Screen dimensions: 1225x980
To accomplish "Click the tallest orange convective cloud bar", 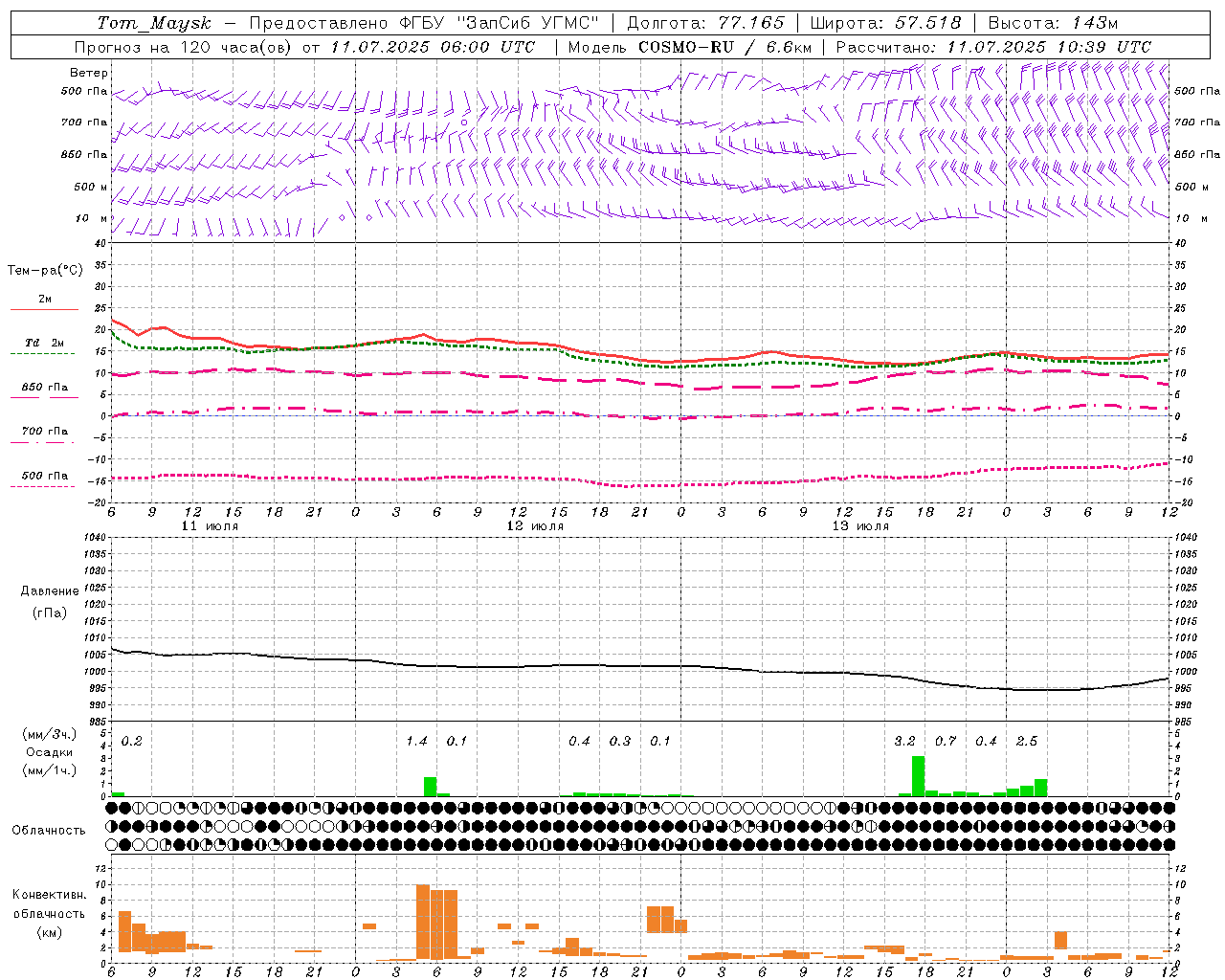I will pos(423,923).
